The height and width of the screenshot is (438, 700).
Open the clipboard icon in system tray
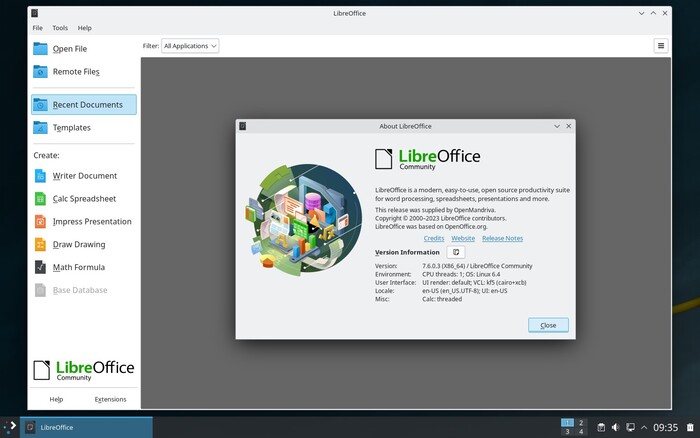(601, 427)
